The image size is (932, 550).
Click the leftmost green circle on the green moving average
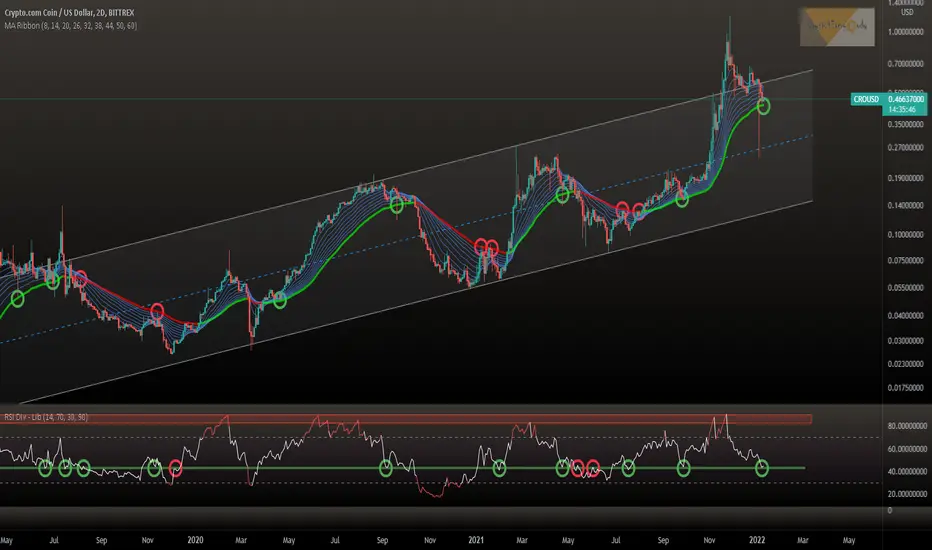tap(17, 299)
